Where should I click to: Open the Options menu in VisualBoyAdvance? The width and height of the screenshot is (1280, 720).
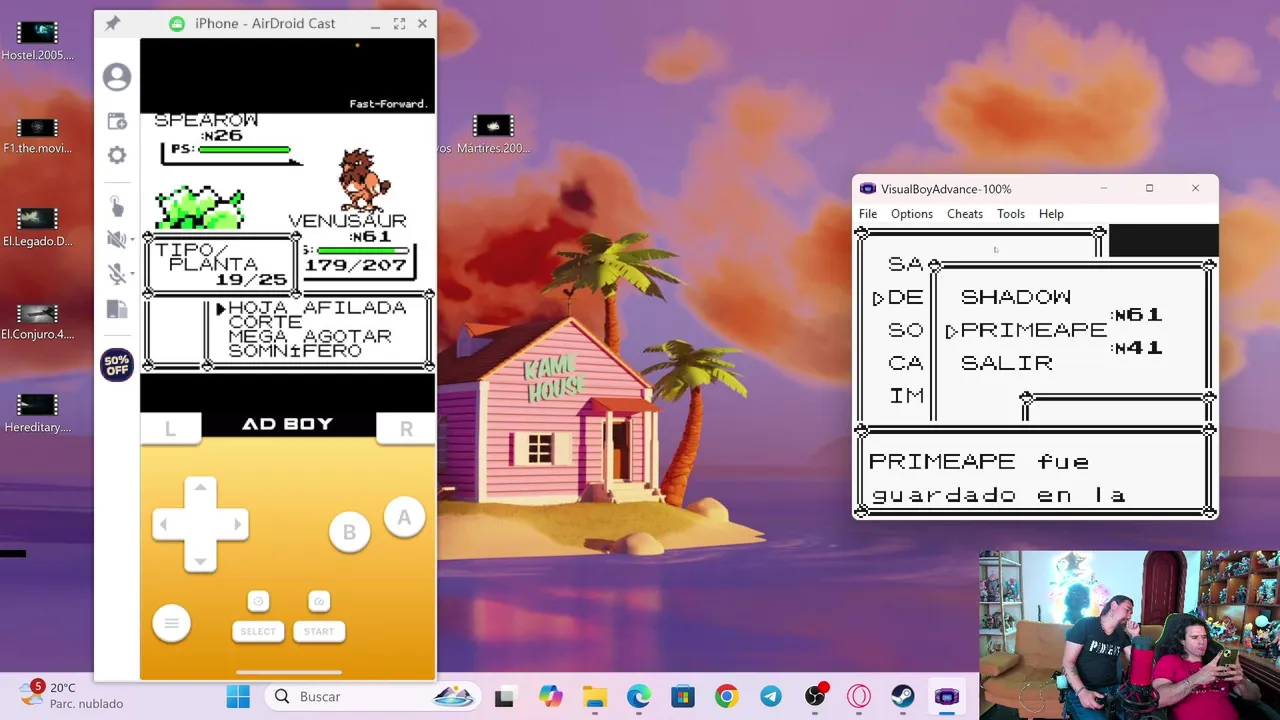912,214
